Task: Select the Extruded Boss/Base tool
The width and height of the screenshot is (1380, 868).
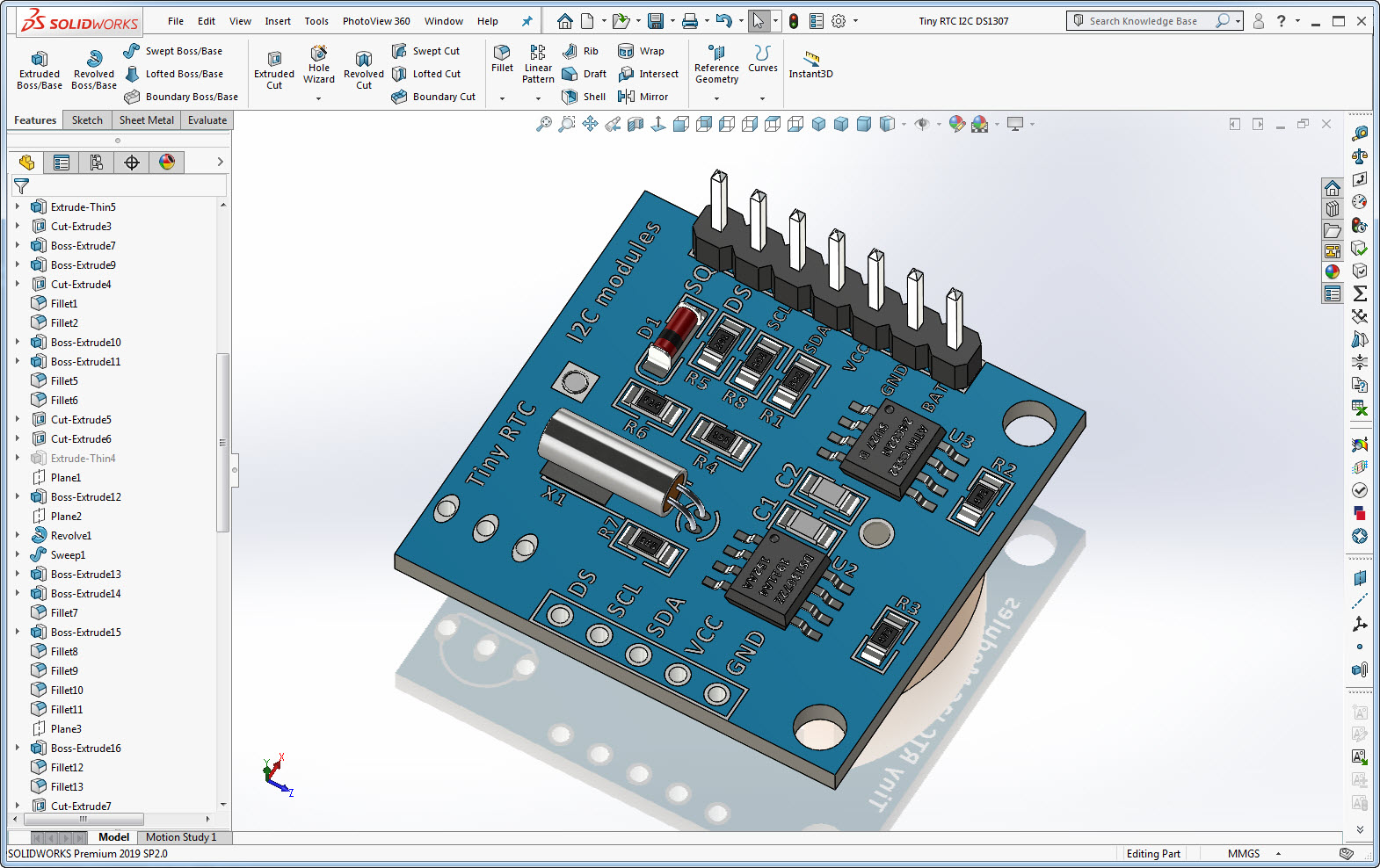Action: [40, 69]
